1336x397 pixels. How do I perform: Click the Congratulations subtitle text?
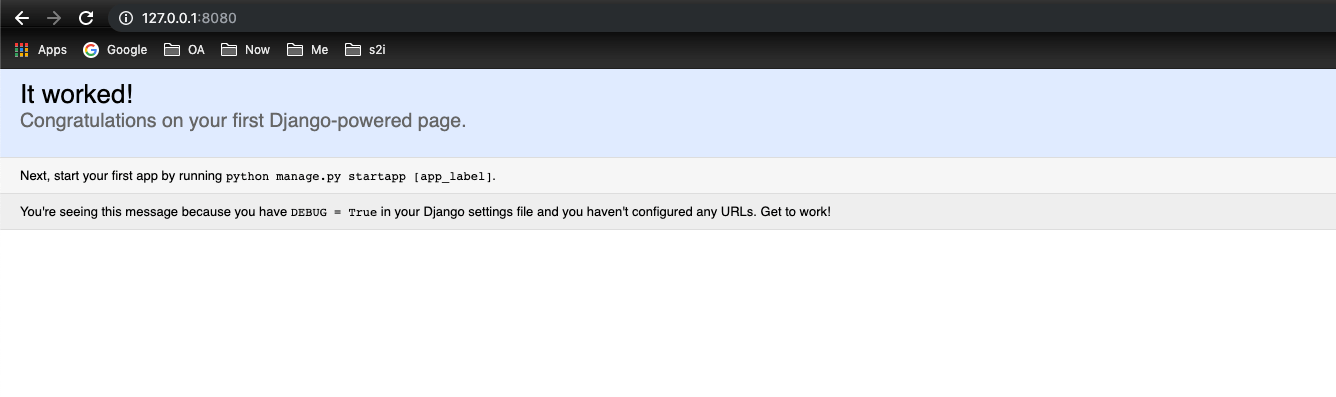243,121
